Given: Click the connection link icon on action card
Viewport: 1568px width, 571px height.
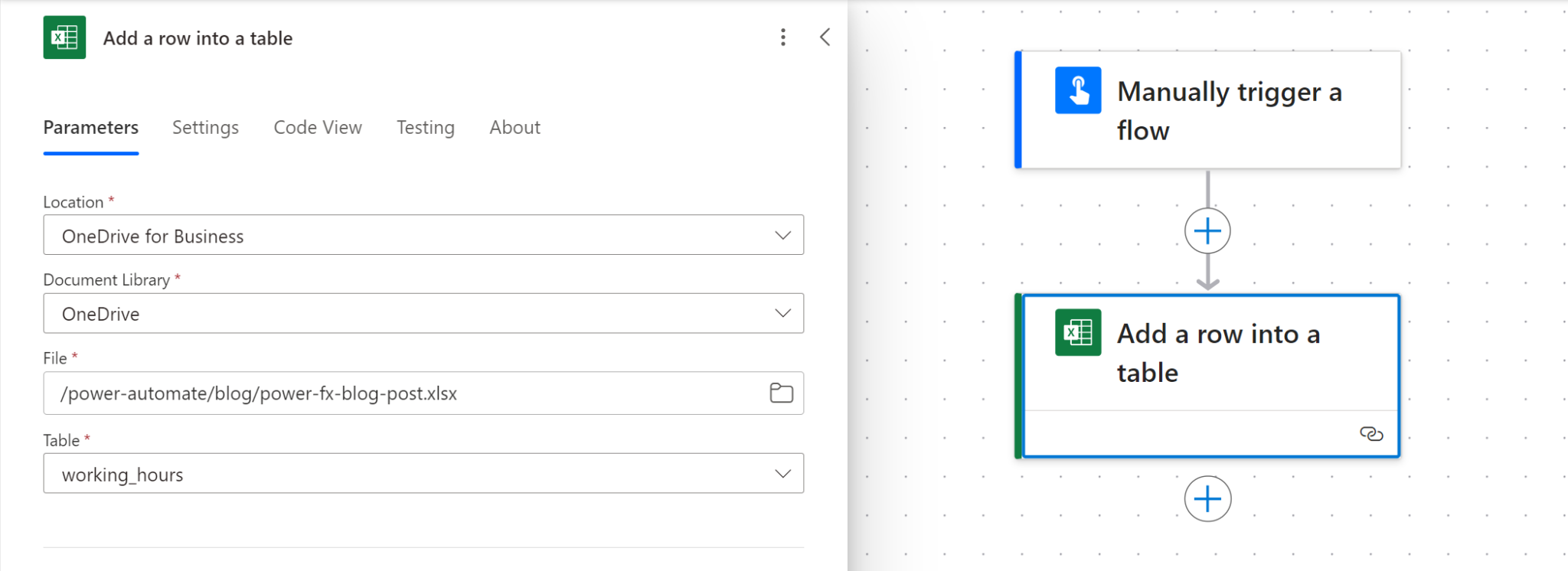Looking at the screenshot, I should click(x=1370, y=434).
